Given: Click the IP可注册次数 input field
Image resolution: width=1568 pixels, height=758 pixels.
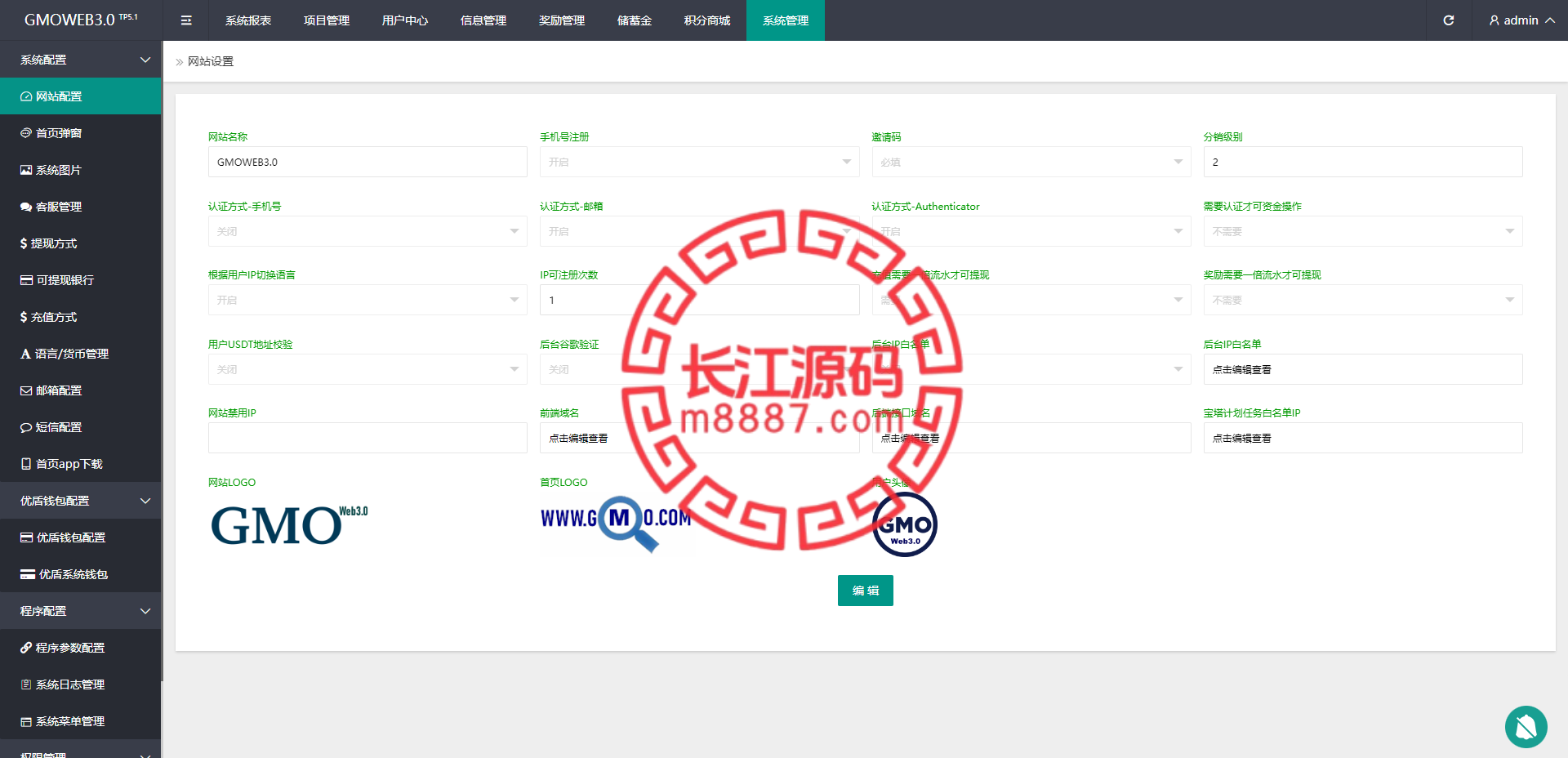Looking at the screenshot, I should (x=699, y=300).
